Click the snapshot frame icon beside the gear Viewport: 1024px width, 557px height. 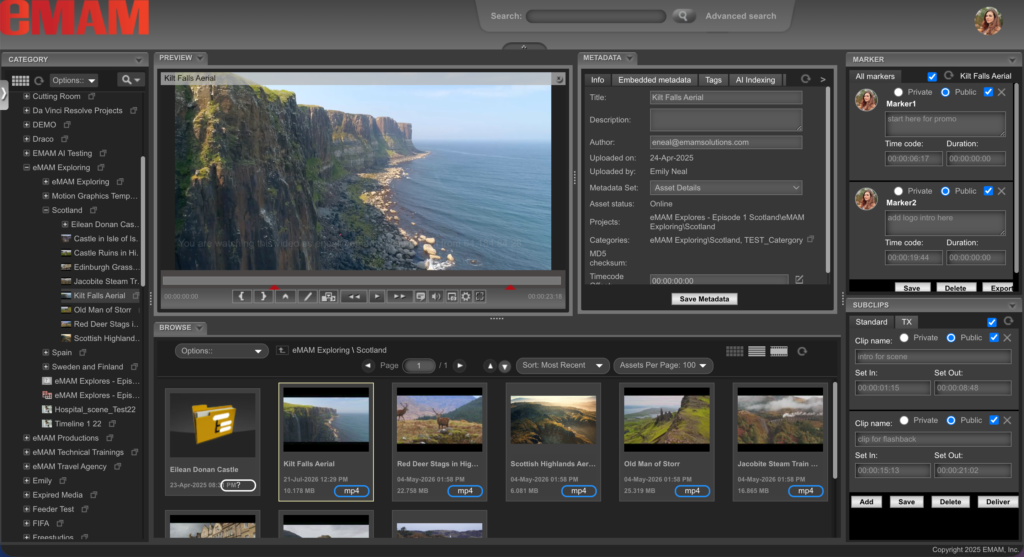click(x=451, y=296)
